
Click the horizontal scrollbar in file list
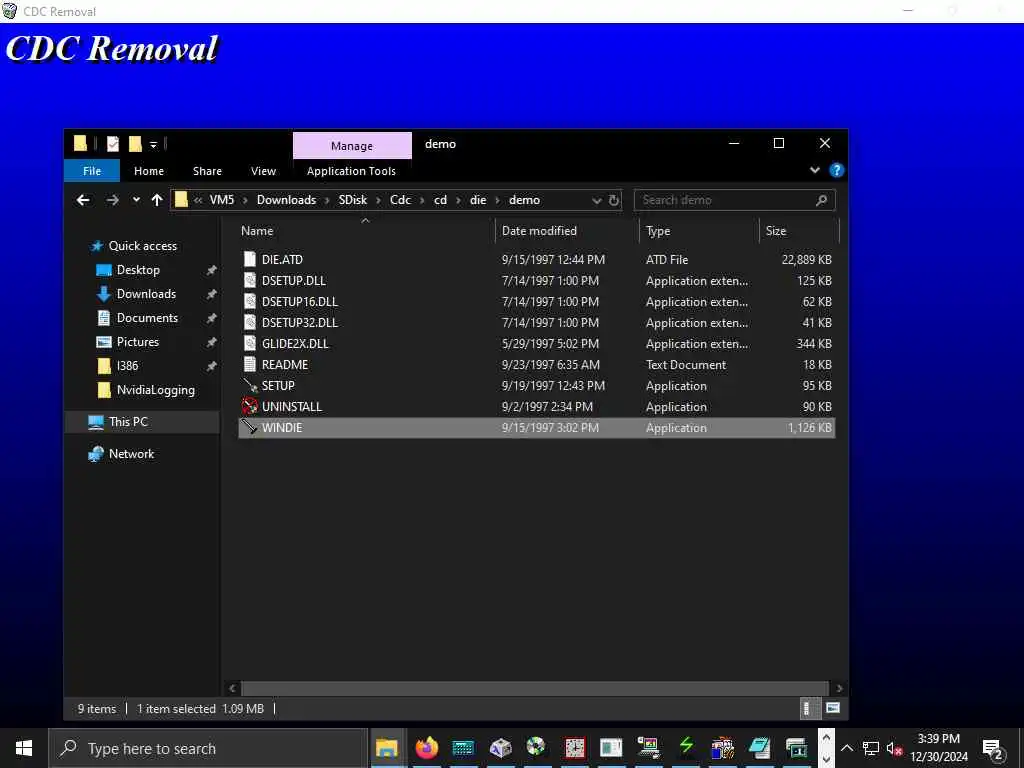(535, 688)
